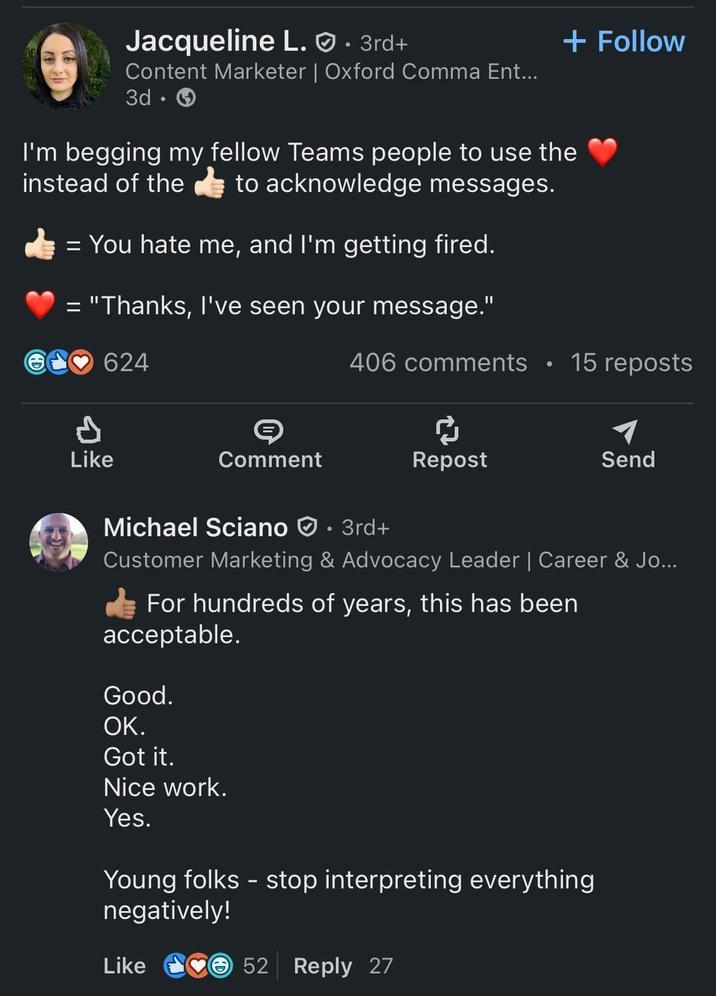Tap the Send paper plane icon
This screenshot has height=996, width=716.
coord(627,429)
